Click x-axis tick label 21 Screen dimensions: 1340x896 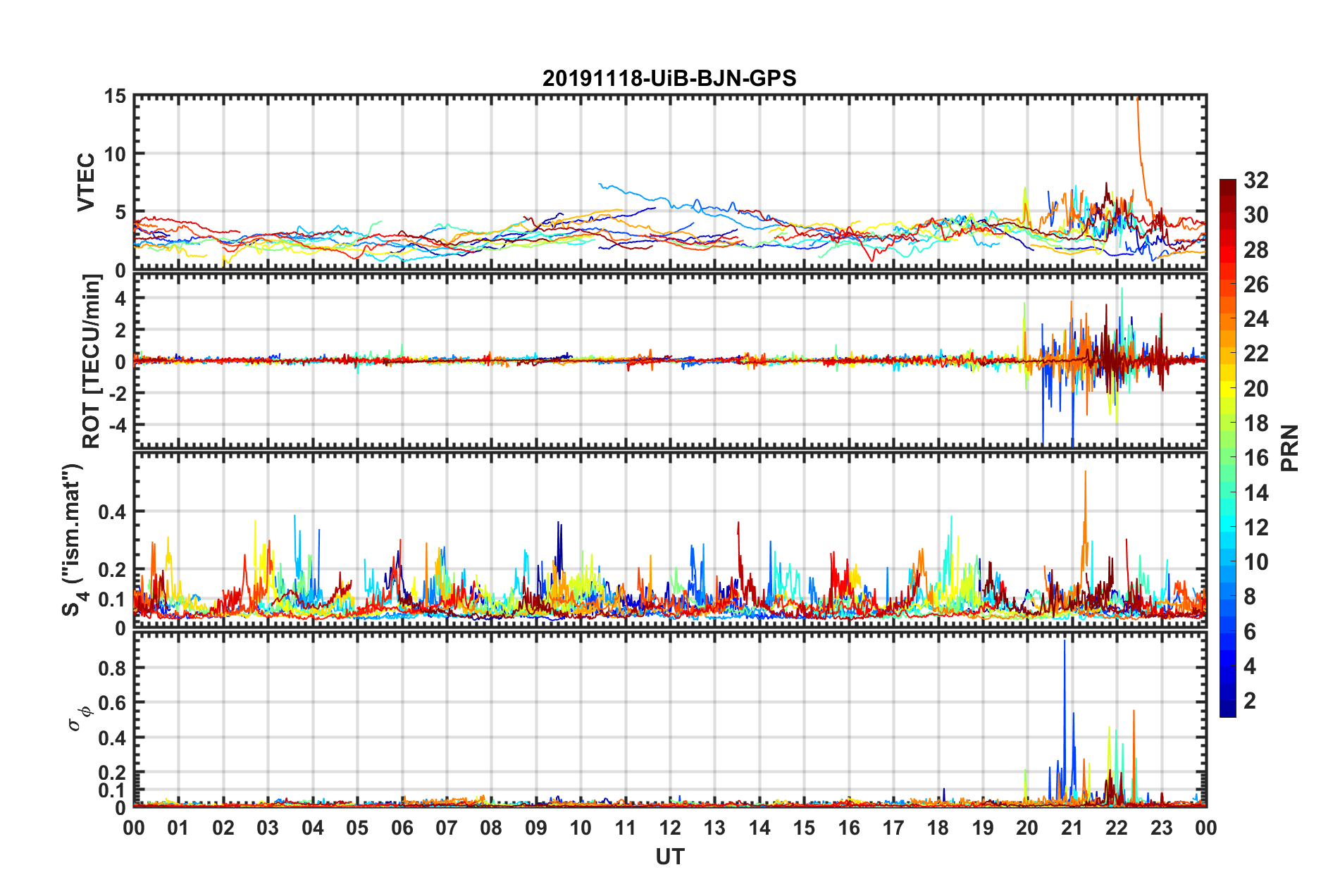(1072, 828)
